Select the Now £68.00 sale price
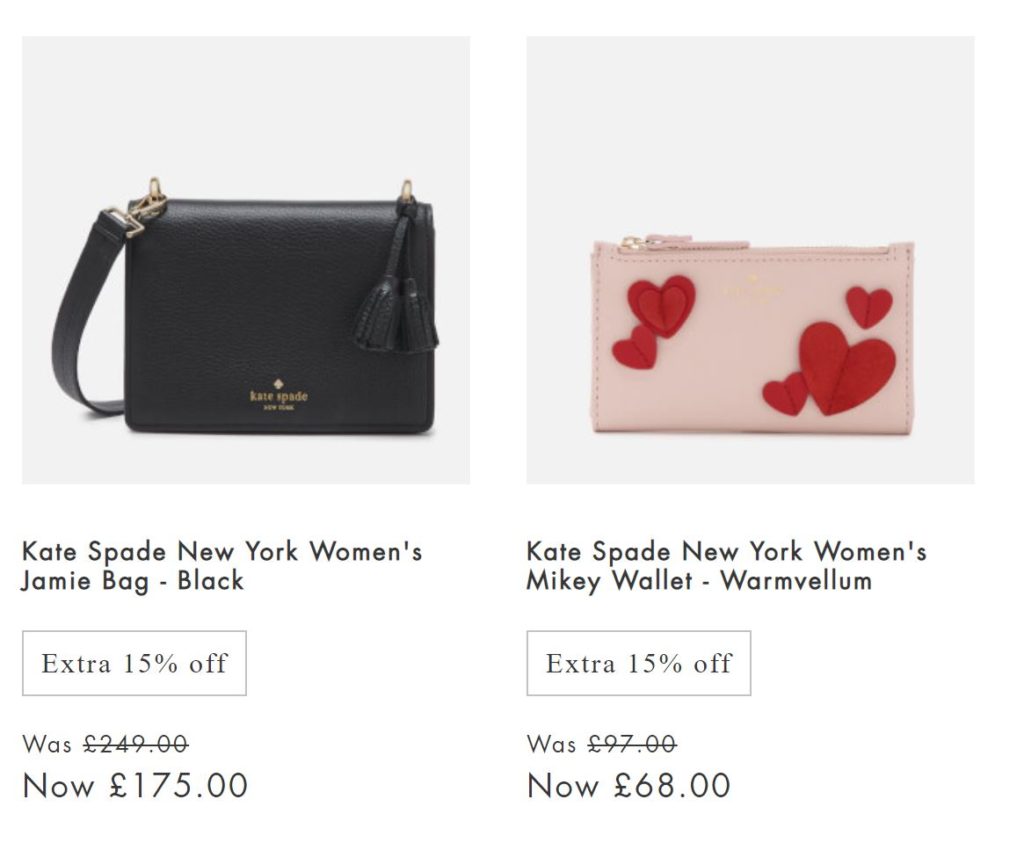The height and width of the screenshot is (843, 1024). tap(629, 785)
